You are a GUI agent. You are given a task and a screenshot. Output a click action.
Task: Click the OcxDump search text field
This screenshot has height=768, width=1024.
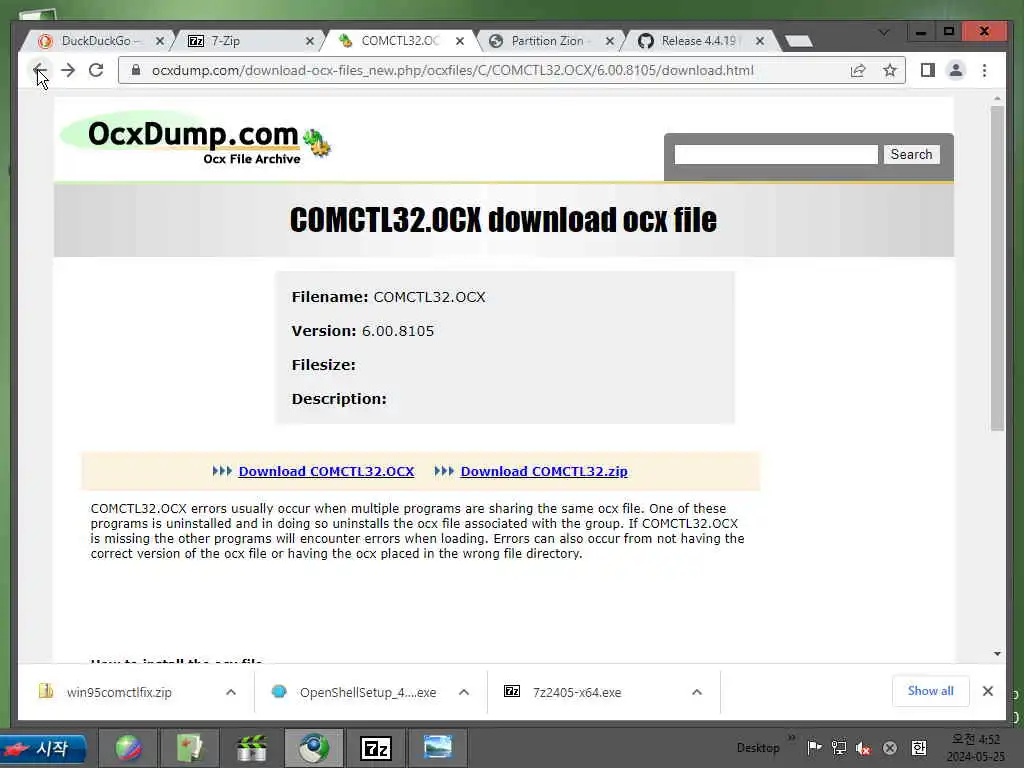(776, 154)
